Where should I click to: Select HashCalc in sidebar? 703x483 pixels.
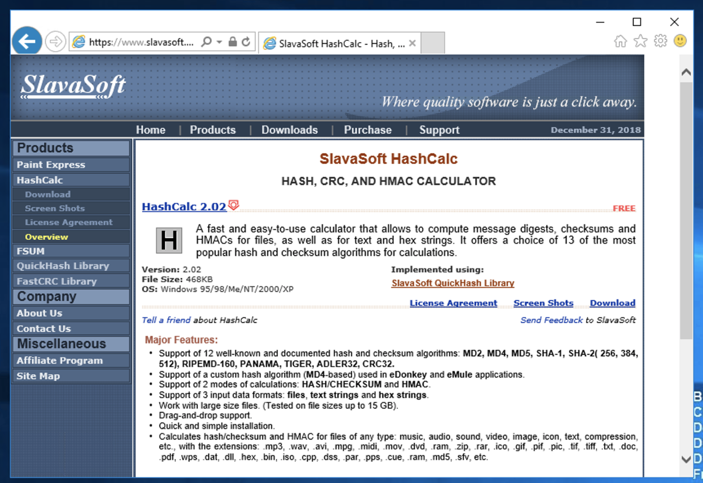pyautogui.click(x=71, y=180)
